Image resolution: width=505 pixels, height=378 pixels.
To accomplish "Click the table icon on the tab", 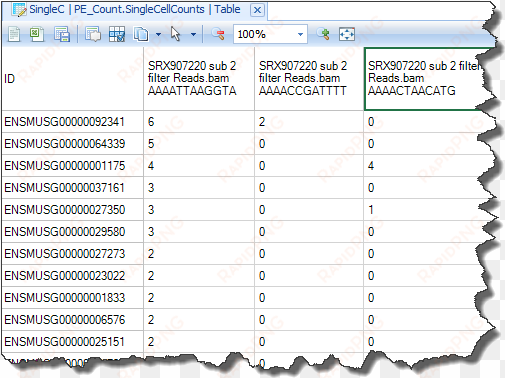I will point(19,10).
